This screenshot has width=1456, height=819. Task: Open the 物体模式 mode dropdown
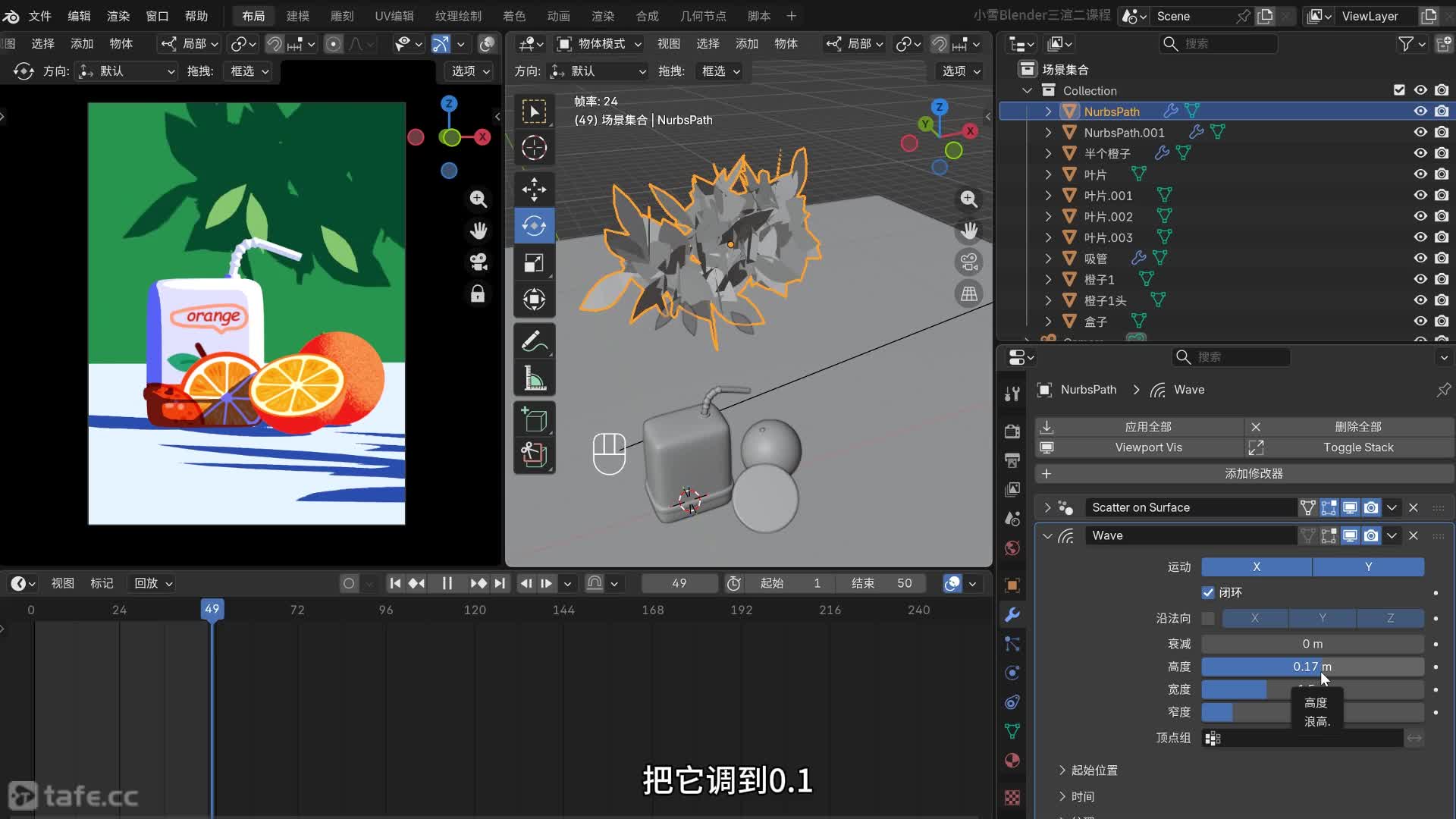pyautogui.click(x=600, y=44)
